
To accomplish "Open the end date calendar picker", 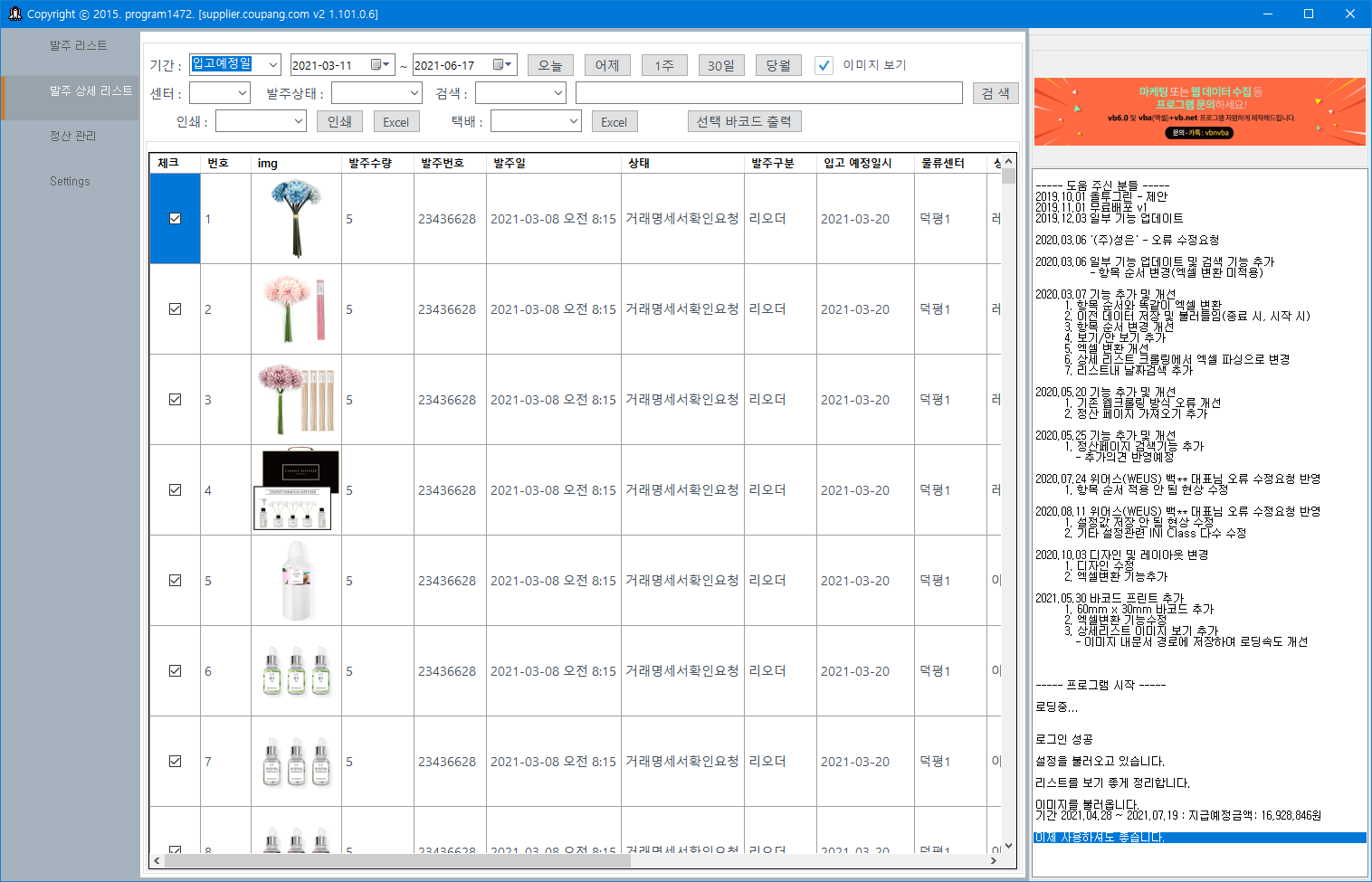I will (504, 64).
